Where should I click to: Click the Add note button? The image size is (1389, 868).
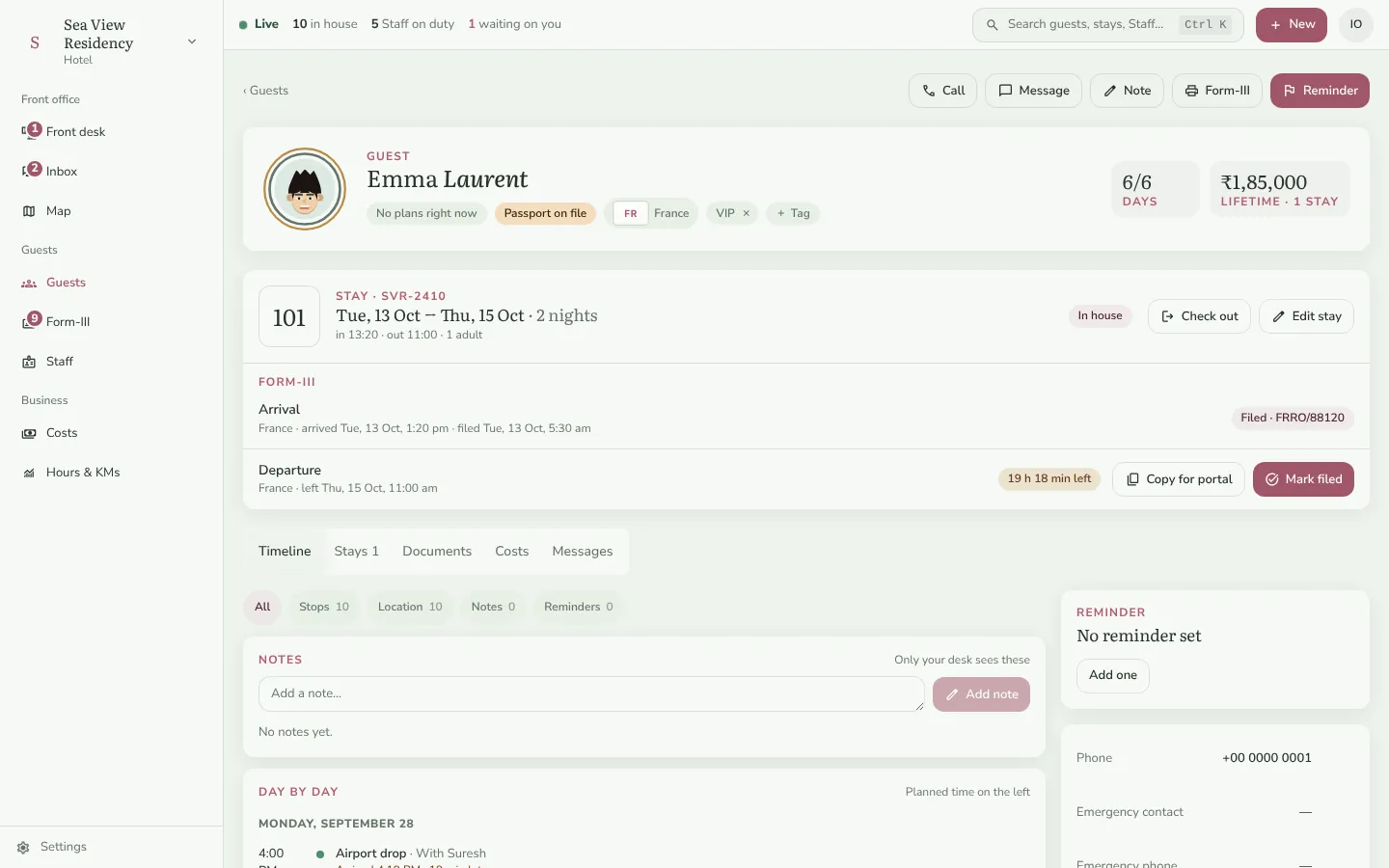tap(981, 694)
